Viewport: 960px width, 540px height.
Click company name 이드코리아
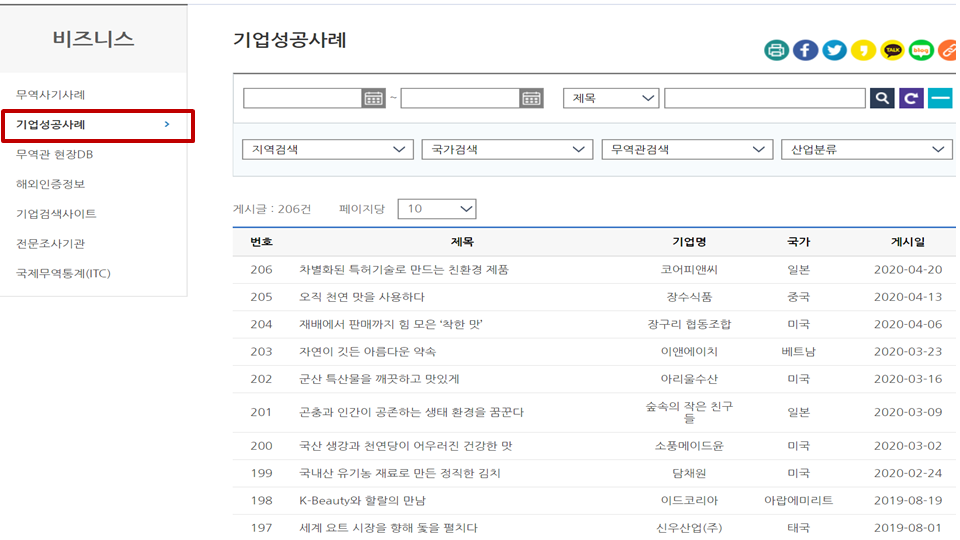689,500
